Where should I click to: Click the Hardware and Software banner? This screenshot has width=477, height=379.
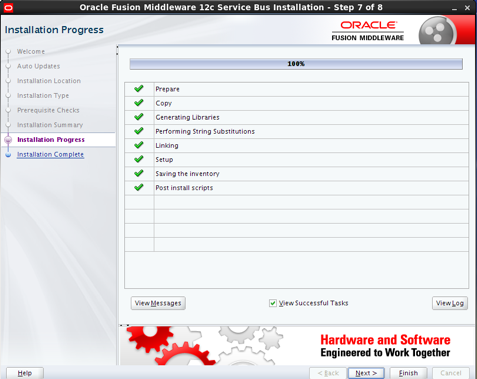tap(297, 346)
